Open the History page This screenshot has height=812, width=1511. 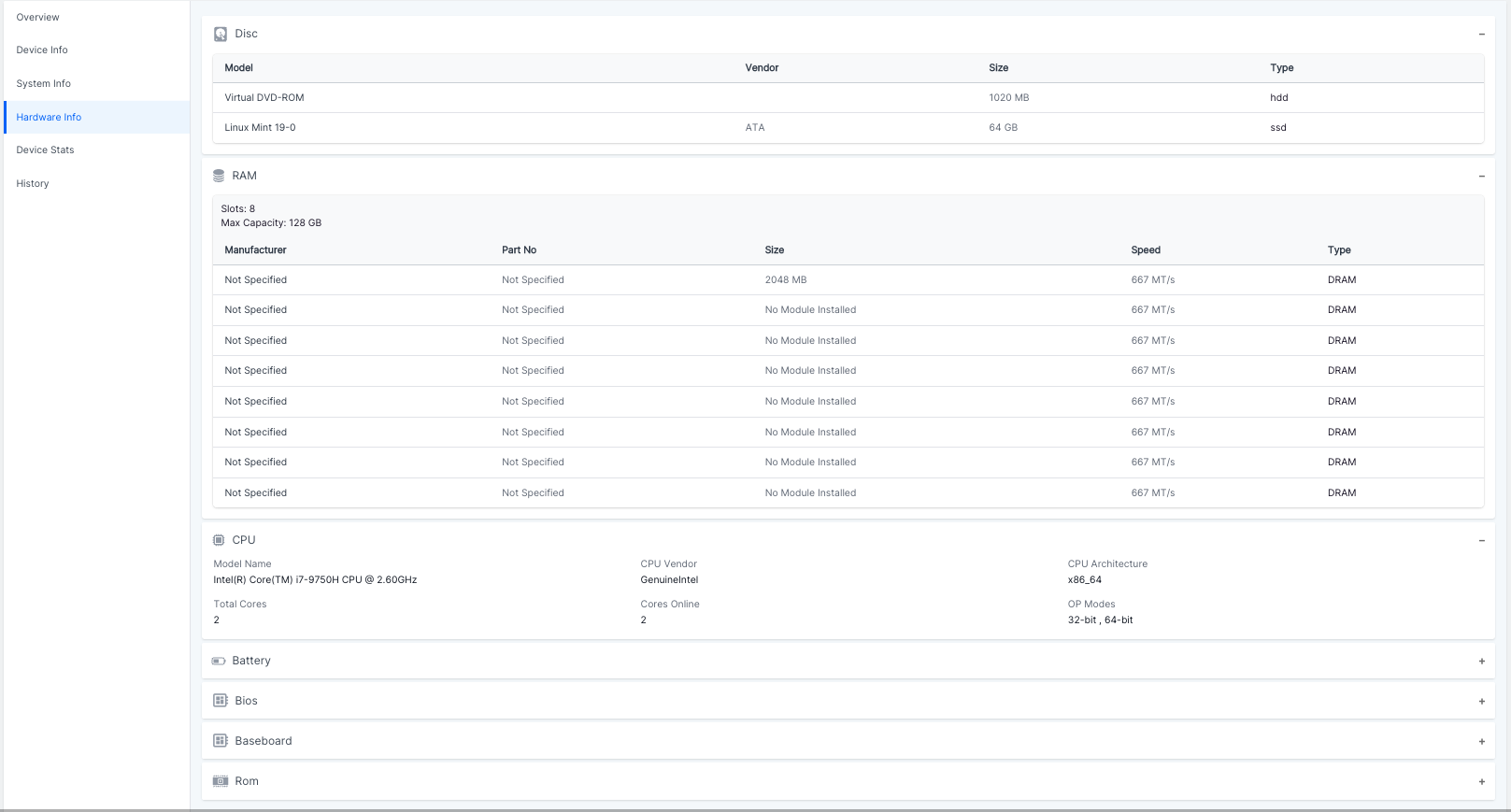[33, 184]
